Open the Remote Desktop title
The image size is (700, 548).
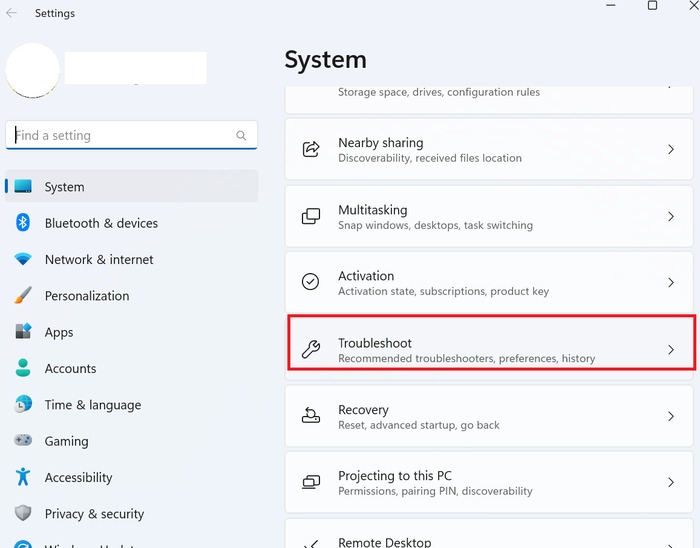tap(385, 542)
